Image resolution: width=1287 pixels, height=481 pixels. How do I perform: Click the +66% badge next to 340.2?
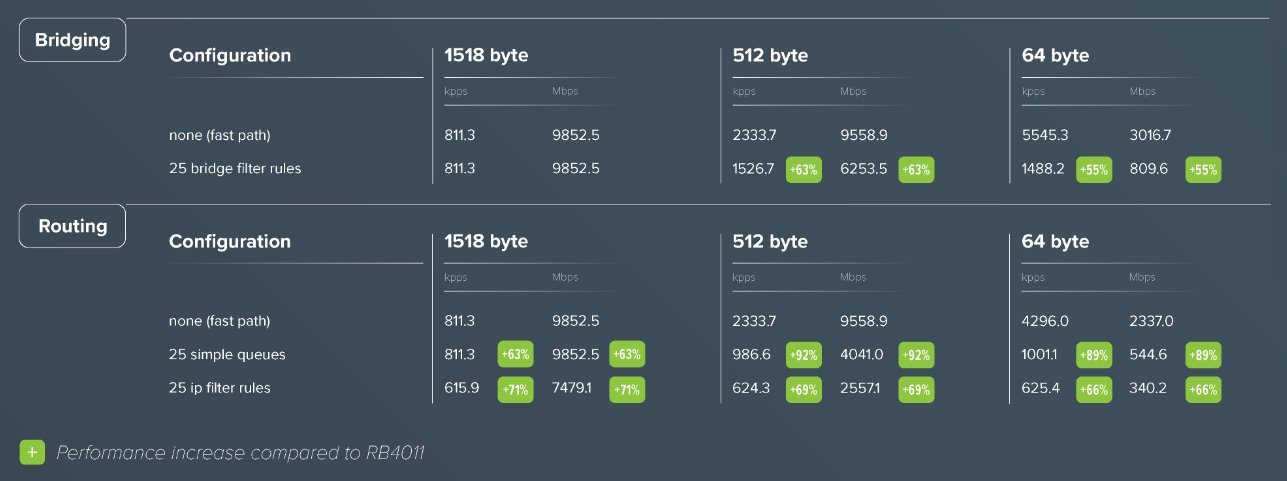pos(1203,389)
